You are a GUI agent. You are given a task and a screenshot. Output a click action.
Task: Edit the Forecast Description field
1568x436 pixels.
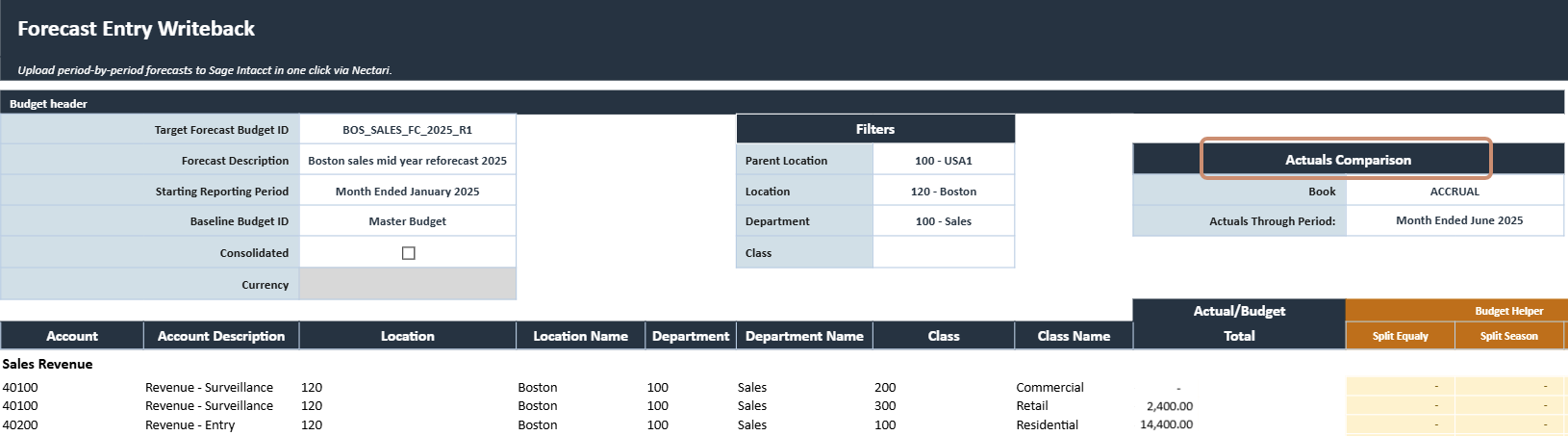[x=408, y=161]
